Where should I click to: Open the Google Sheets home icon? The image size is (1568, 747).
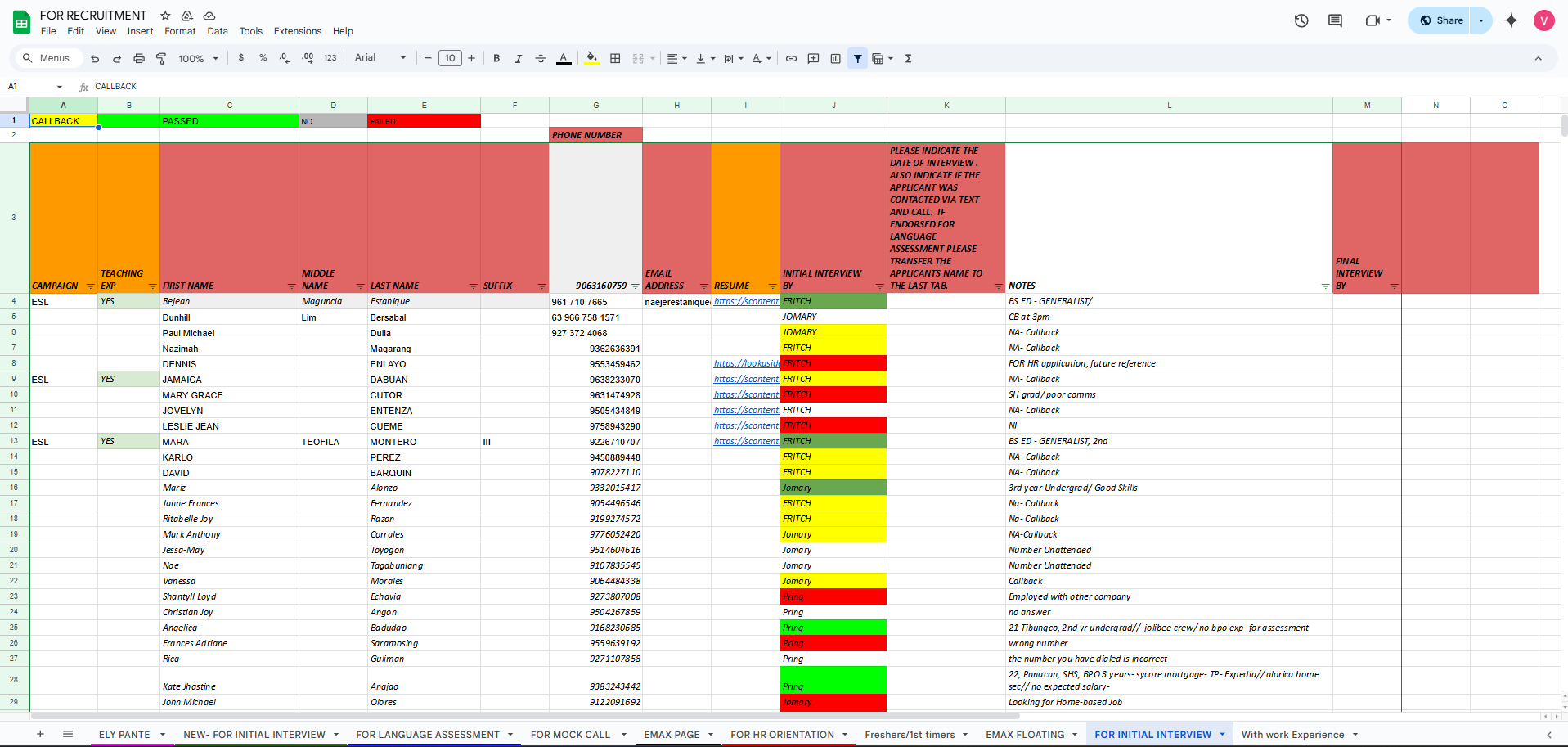(x=21, y=22)
